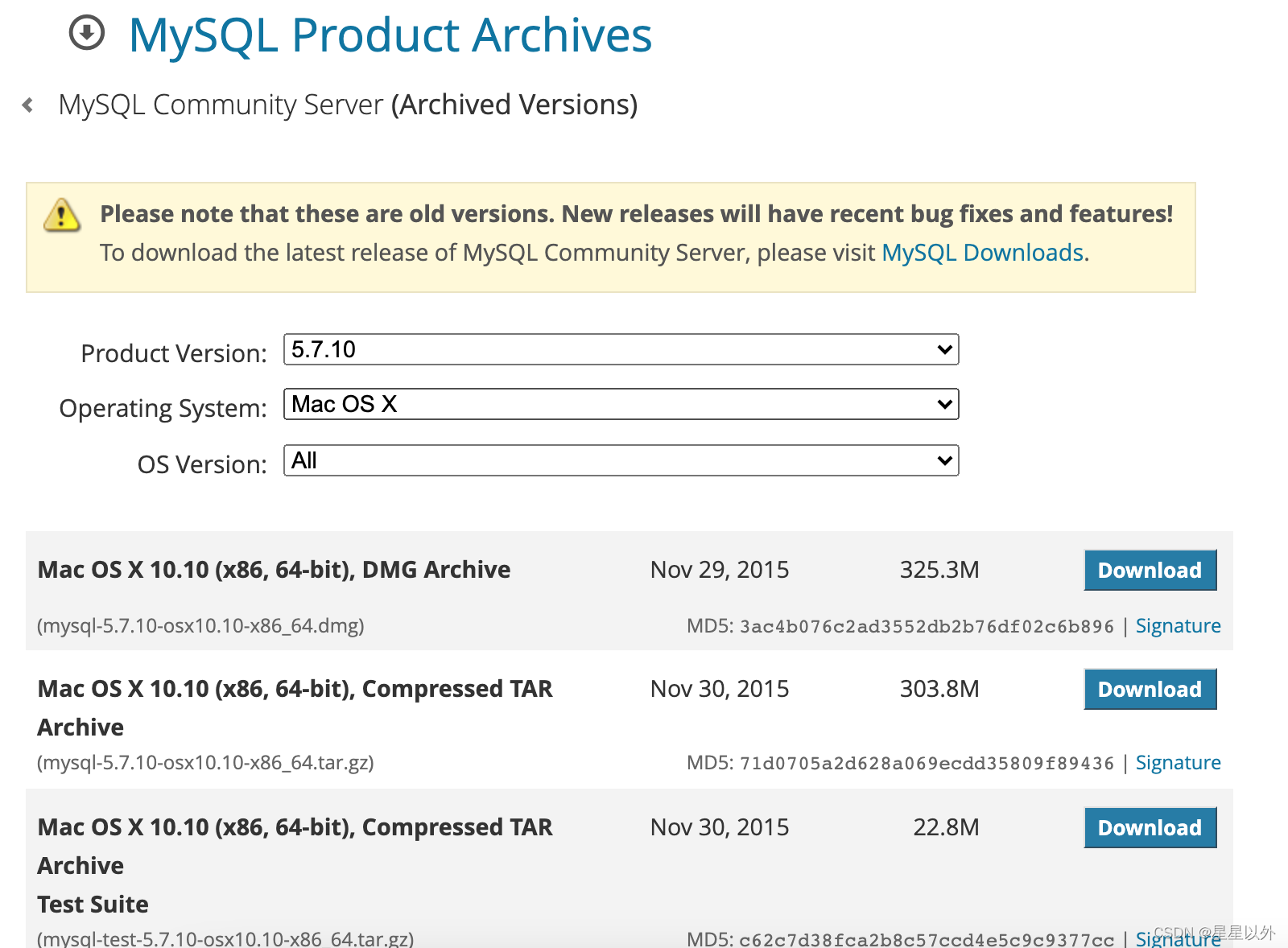The height and width of the screenshot is (948, 1288).
Task: Click the MySQL Product Archives heading
Action: pos(390,35)
